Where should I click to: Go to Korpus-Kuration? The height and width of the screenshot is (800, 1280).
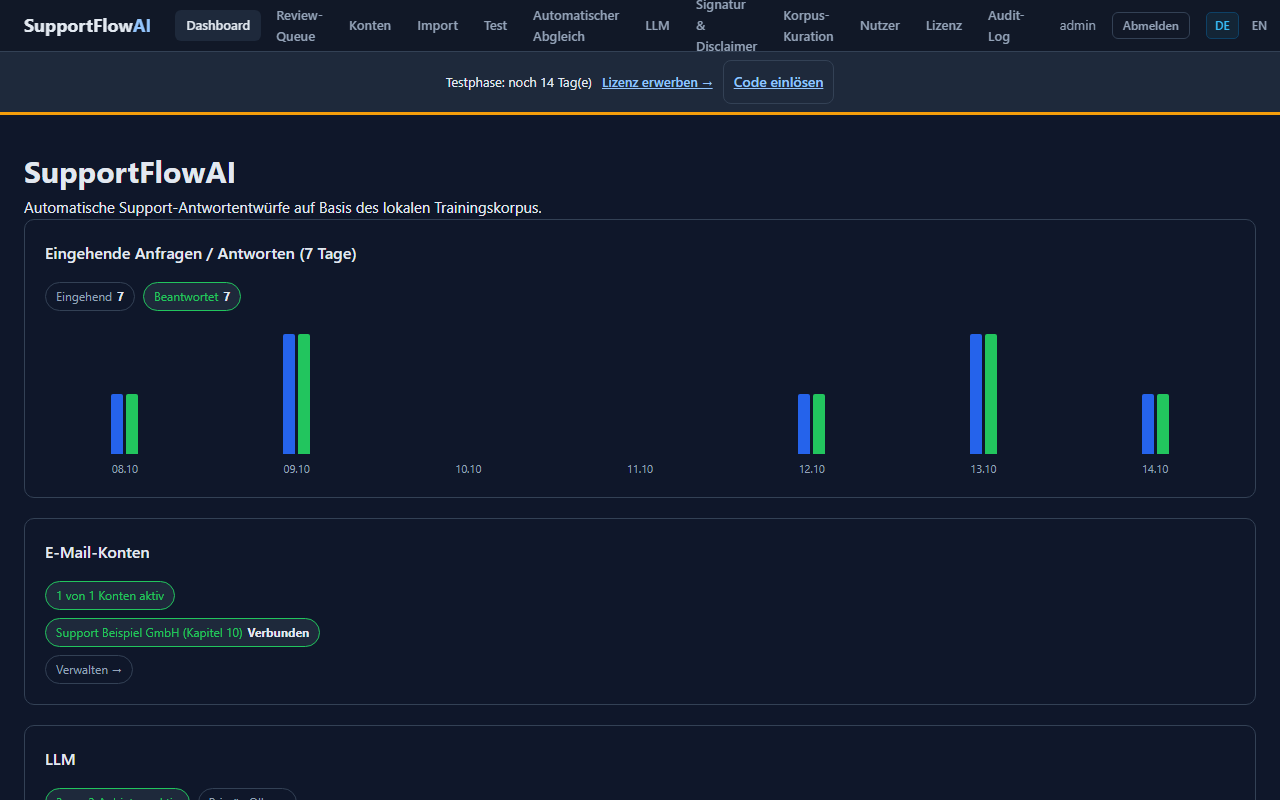(809, 26)
